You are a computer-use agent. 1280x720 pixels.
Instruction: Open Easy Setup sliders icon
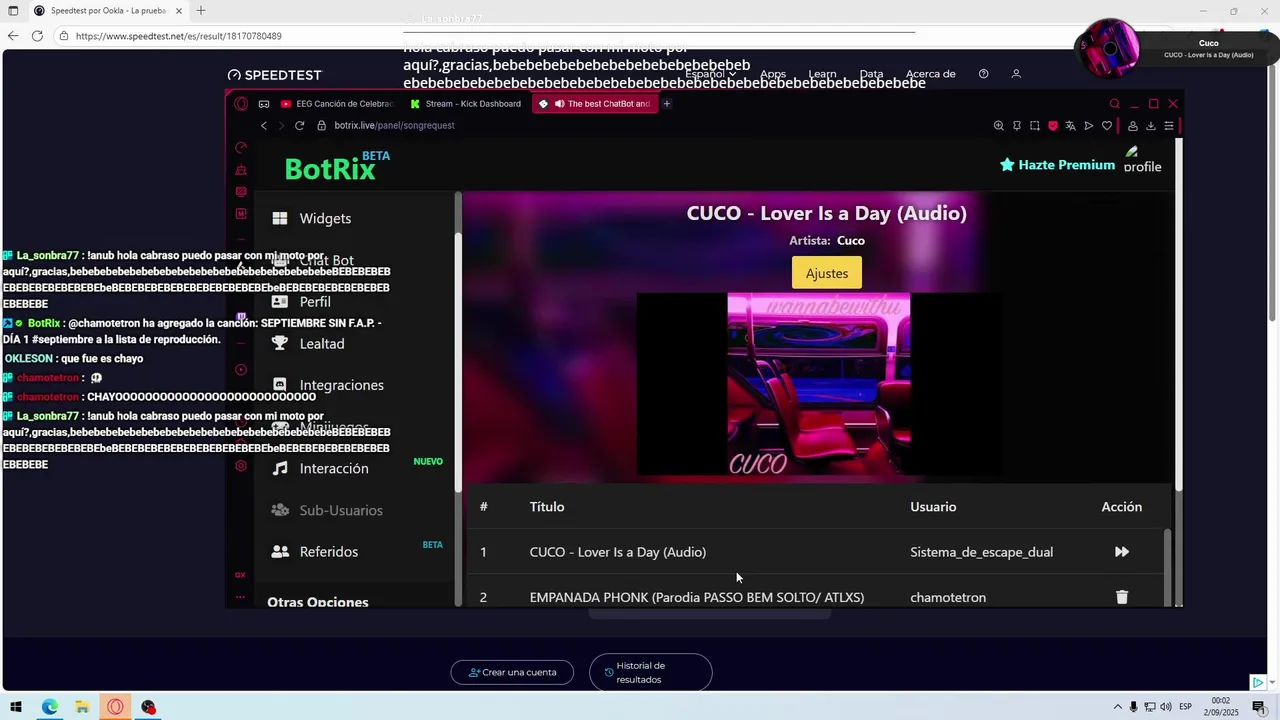click(x=1169, y=126)
